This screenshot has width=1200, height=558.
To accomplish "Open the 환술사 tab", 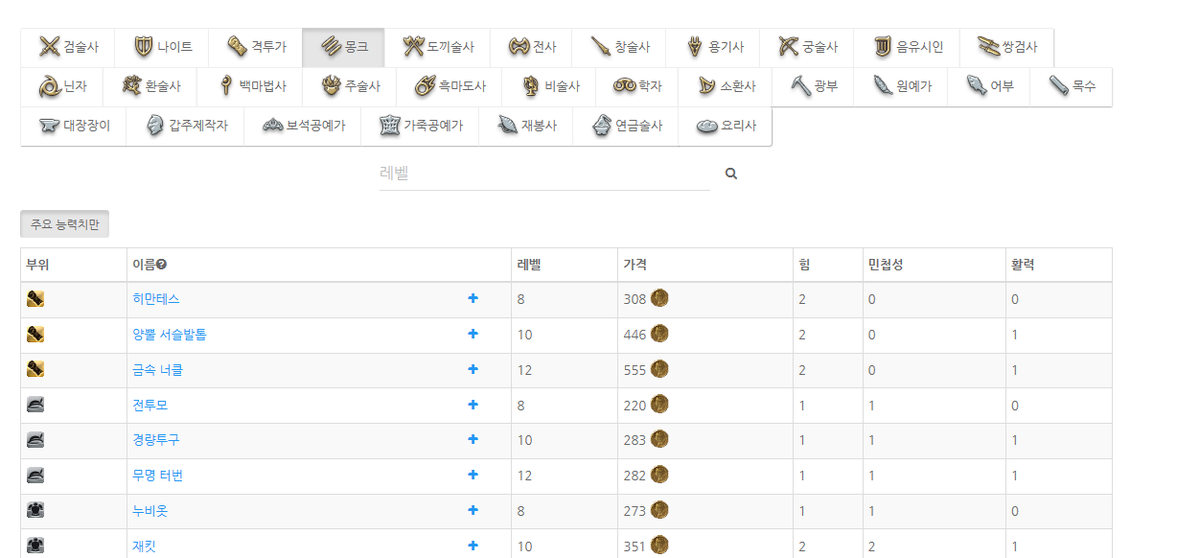I will point(150,87).
